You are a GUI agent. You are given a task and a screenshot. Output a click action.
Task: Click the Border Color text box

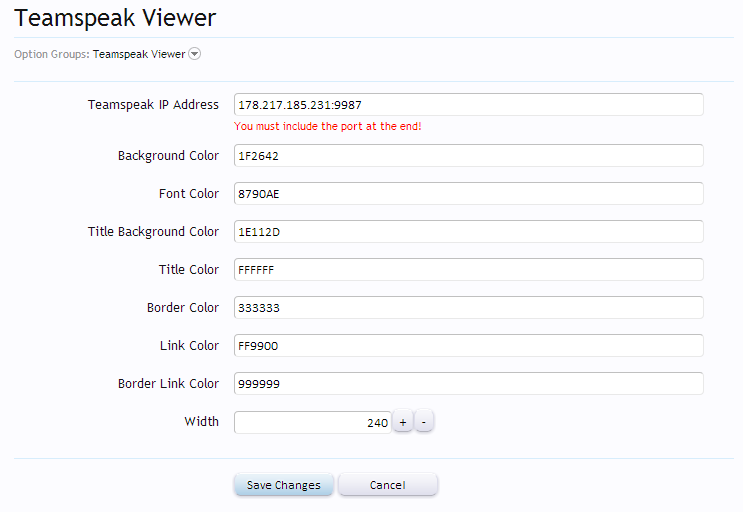pyautogui.click(x=468, y=308)
